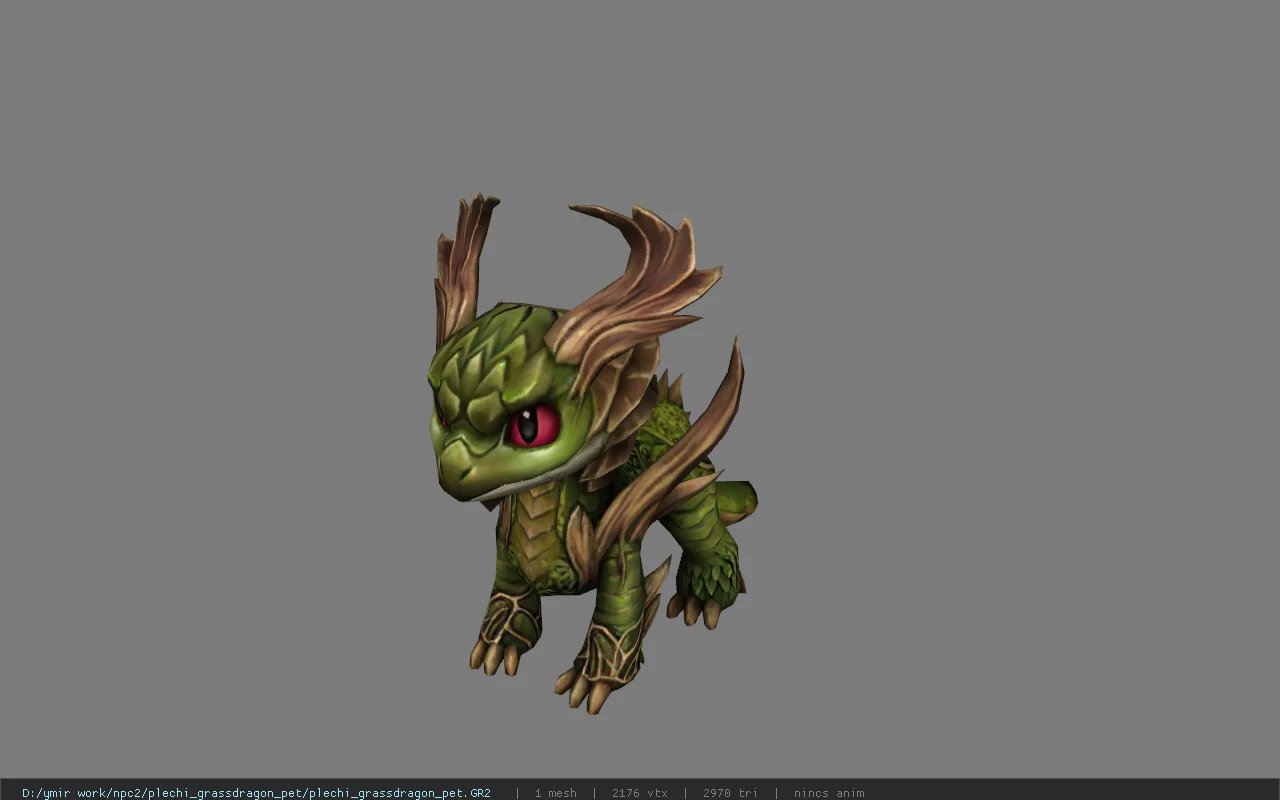Click the plechi_grassdragon_pet.GR2 file path

256,793
